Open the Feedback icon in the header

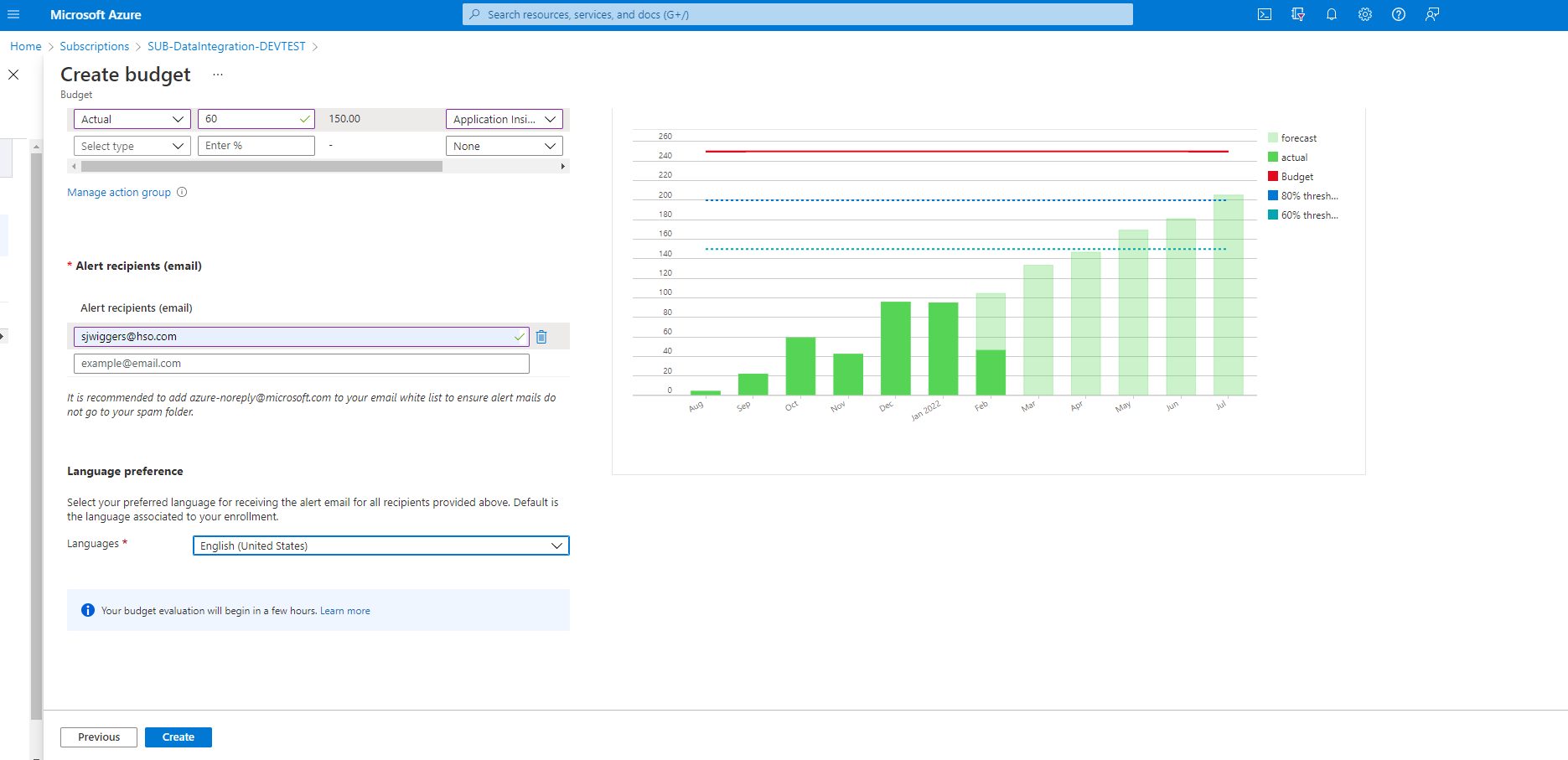[x=1432, y=14]
